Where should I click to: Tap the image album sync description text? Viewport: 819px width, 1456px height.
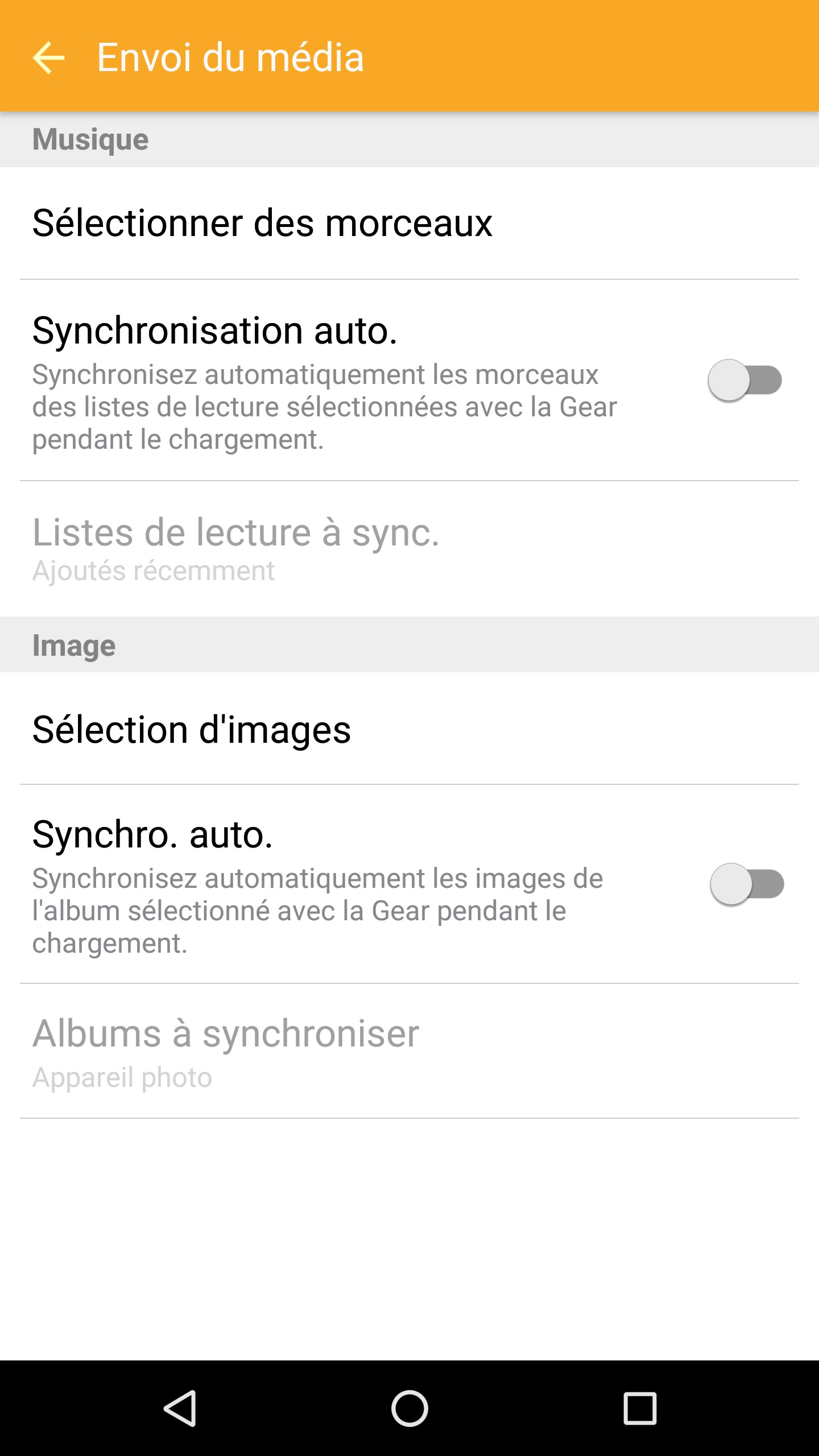(x=317, y=911)
